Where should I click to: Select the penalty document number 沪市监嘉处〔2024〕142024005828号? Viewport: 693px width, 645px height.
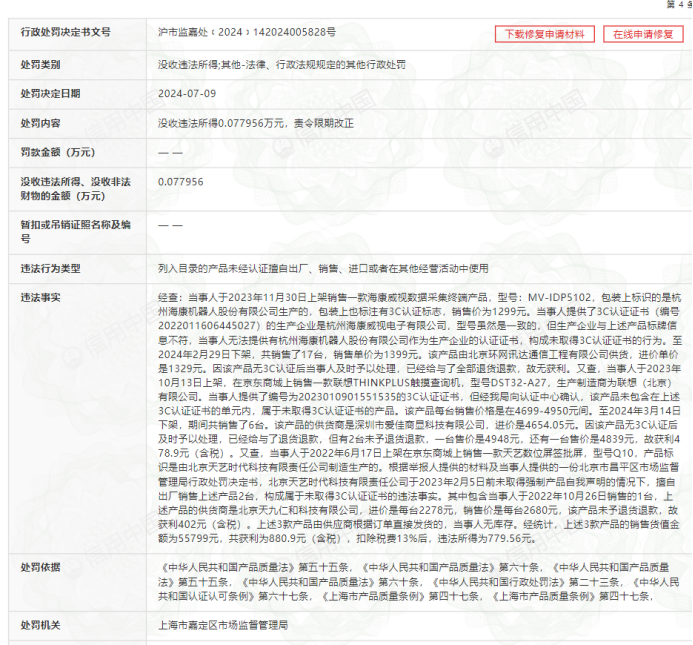tap(247, 32)
